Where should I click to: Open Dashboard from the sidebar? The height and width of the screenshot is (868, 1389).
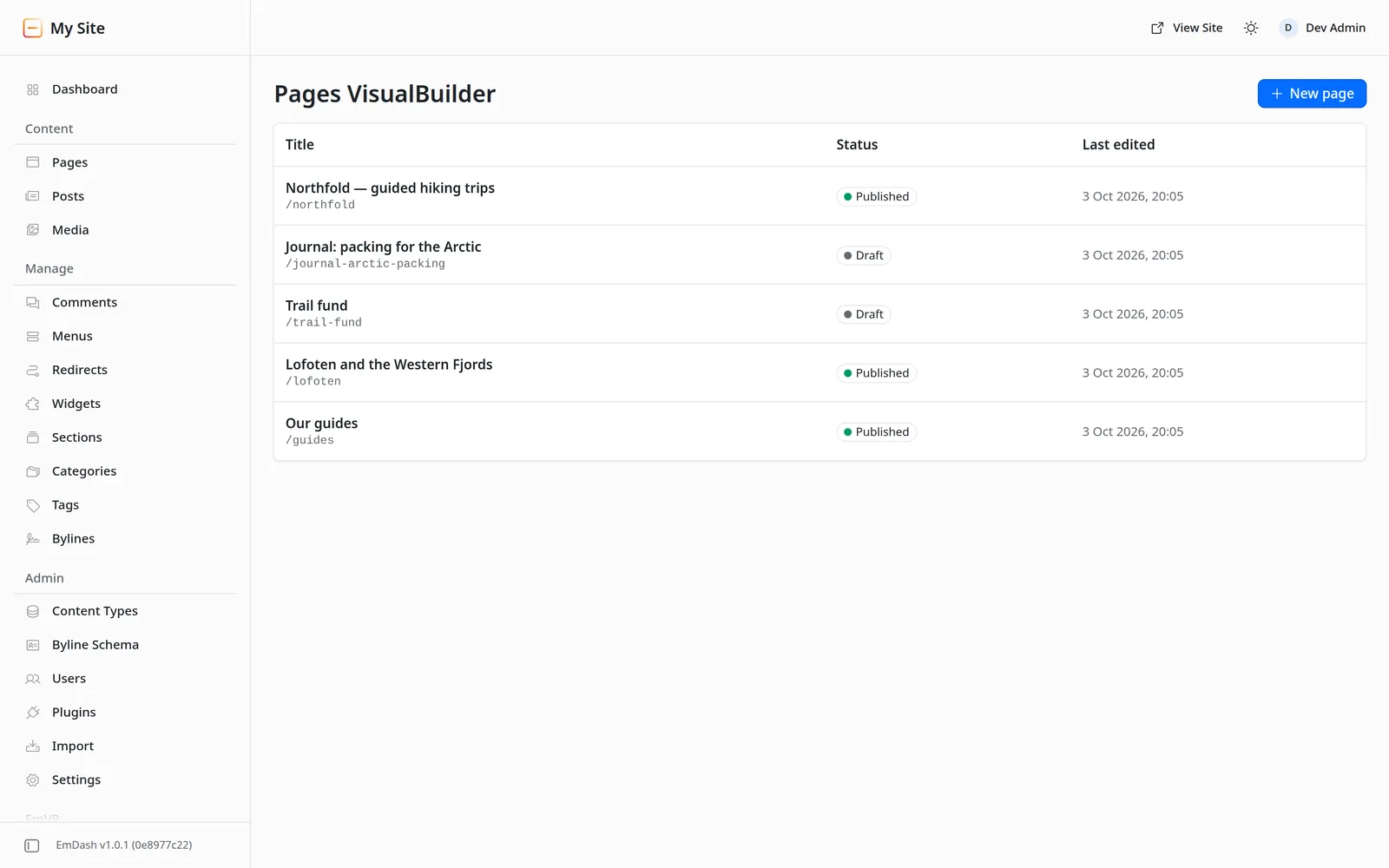(125, 89)
